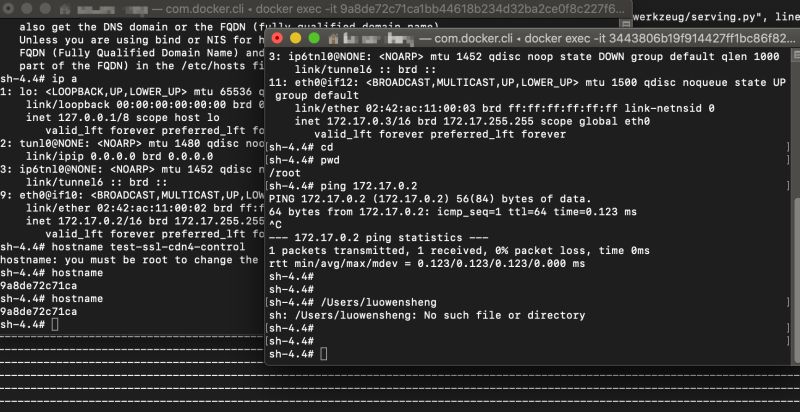Click 'No such file or directory' error line
The image size is (800, 412).
427,315
